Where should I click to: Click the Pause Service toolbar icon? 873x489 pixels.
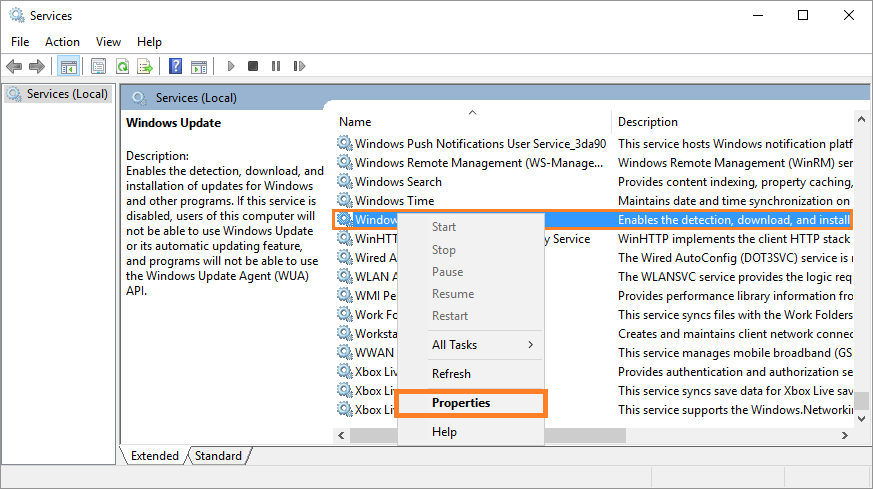click(x=276, y=66)
